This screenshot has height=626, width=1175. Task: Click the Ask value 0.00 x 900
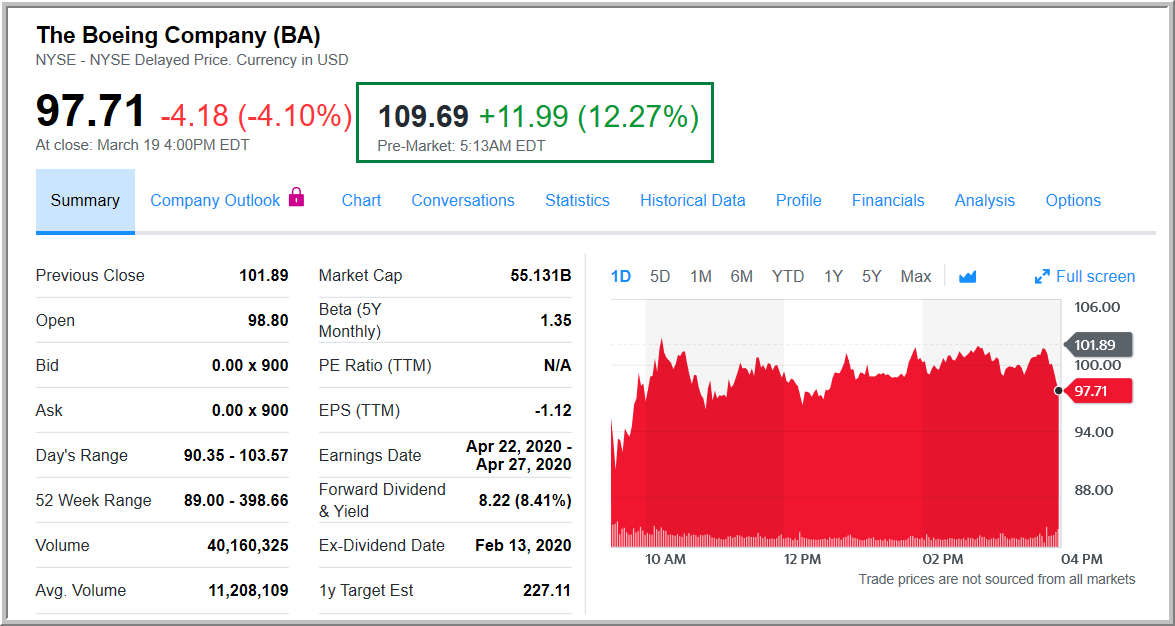[x=250, y=410]
